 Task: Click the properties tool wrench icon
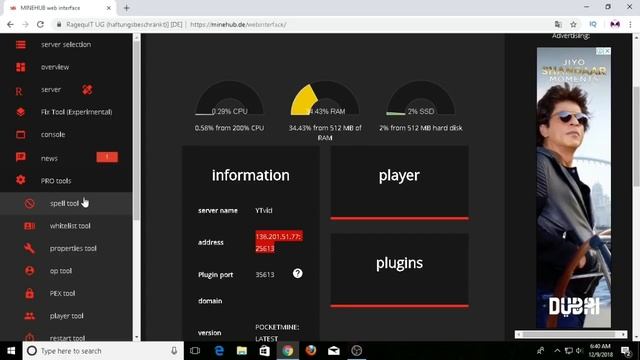(x=29, y=248)
